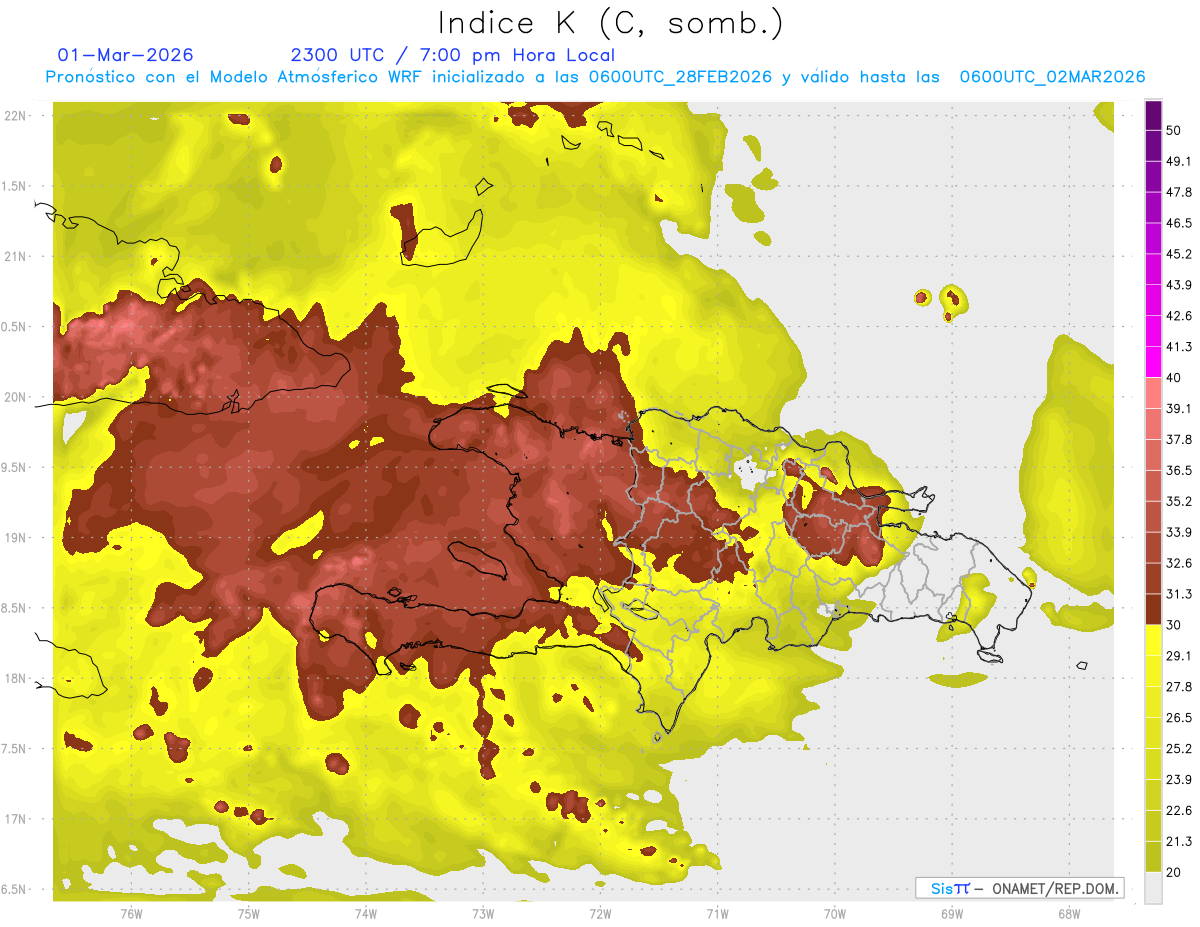Click the longitude axis label "73W"
The image size is (1200, 927).
point(483,914)
